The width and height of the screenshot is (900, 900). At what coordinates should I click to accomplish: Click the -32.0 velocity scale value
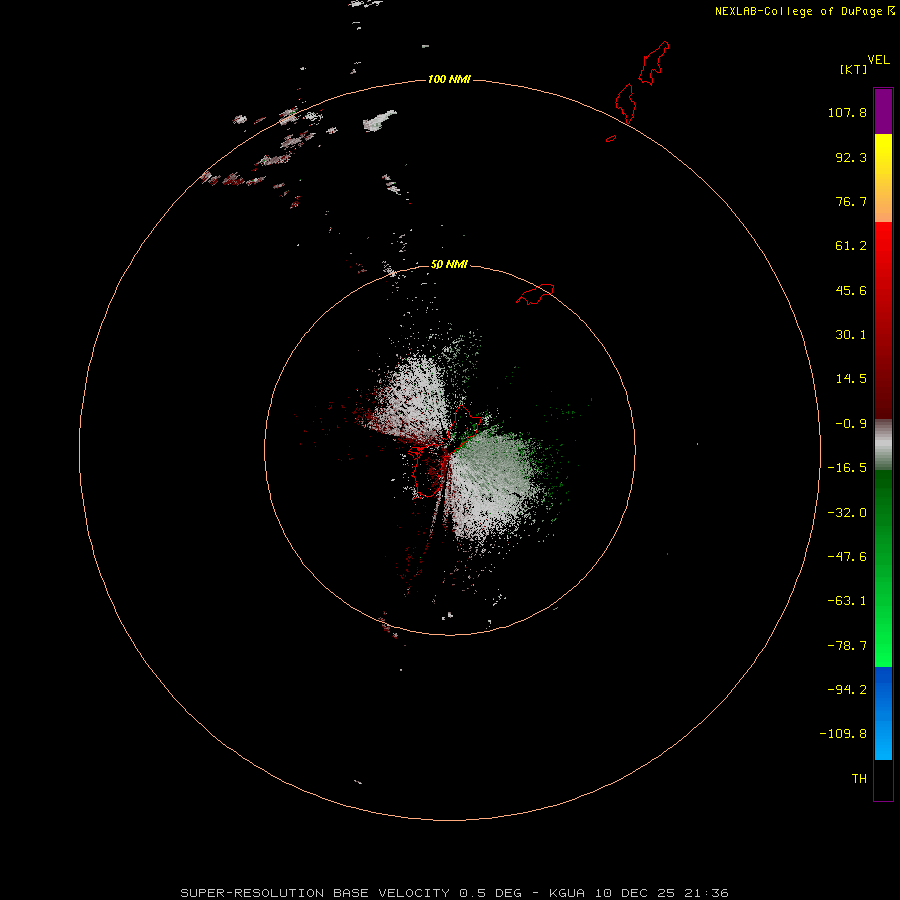[x=847, y=513]
